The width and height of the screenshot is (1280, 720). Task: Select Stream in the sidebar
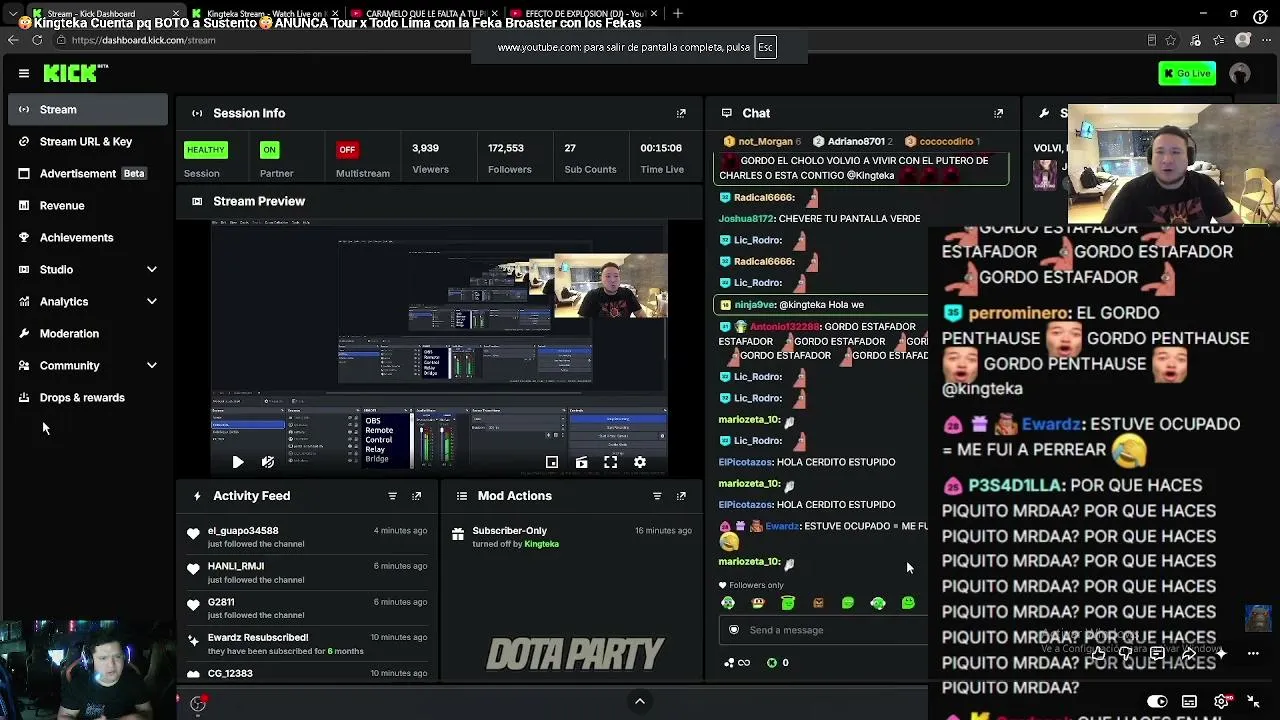[88, 110]
